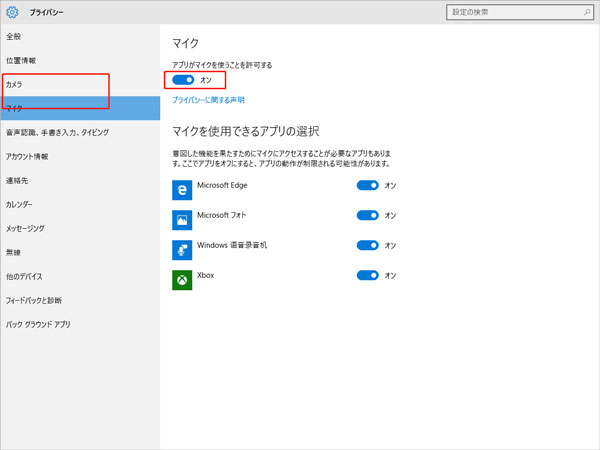
Task: Click the settings gear icon
Action: click(x=14, y=13)
